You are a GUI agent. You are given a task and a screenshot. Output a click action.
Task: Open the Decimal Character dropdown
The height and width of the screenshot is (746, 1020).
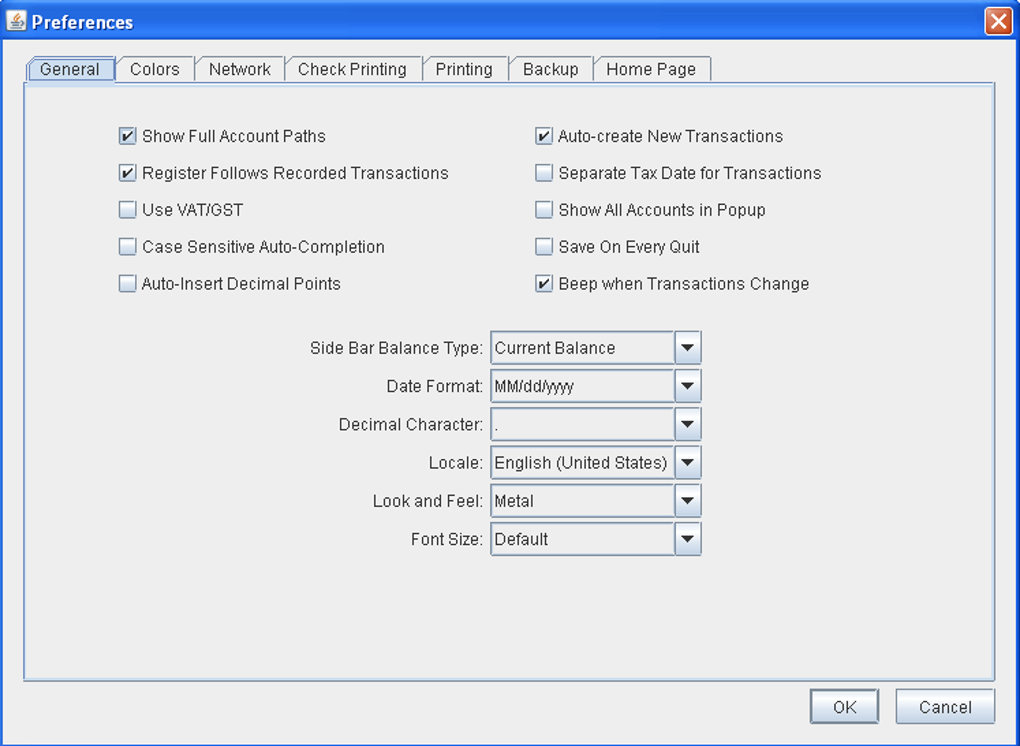[x=687, y=424]
